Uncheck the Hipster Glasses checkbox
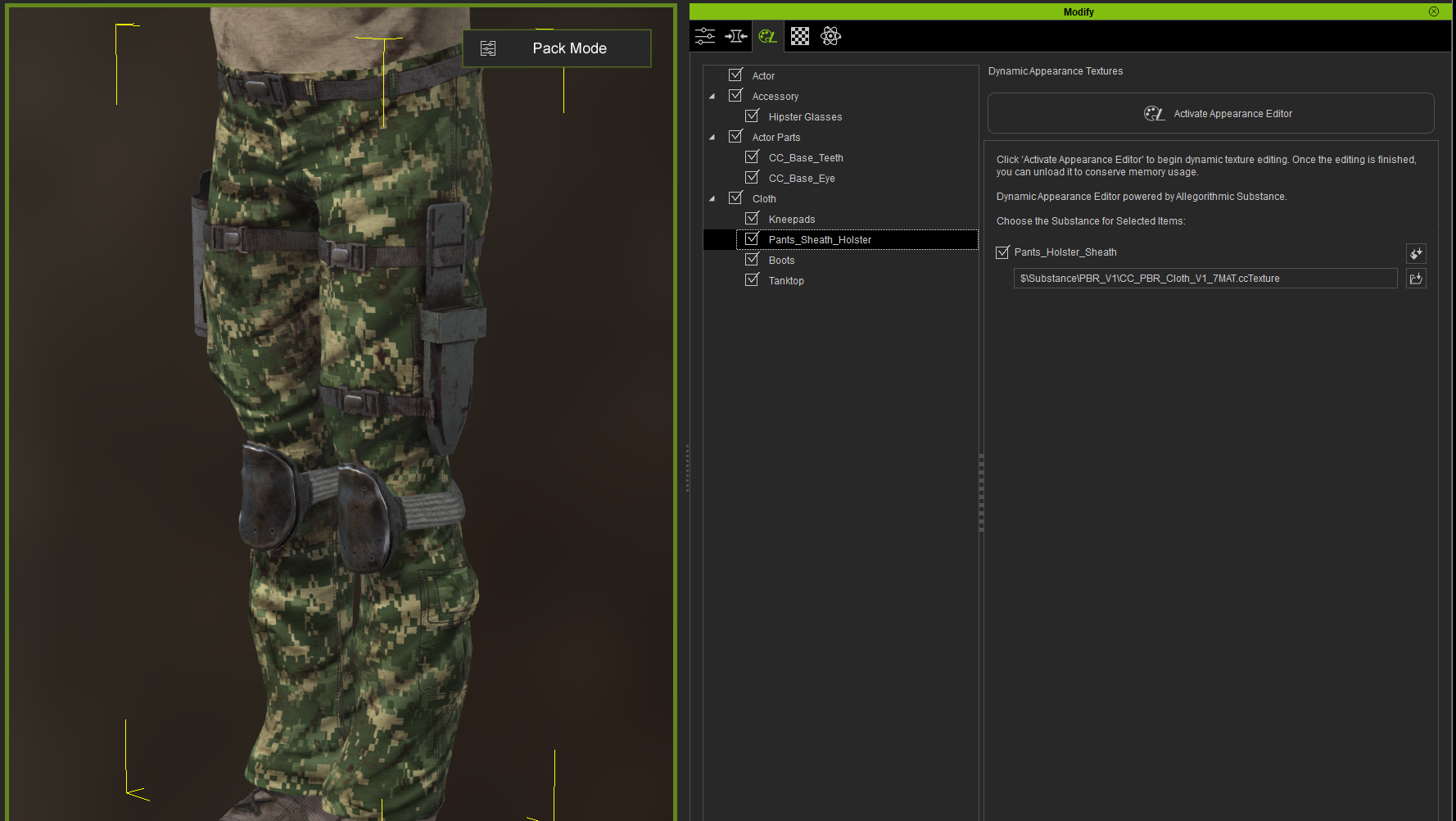1456x821 pixels. pos(752,116)
